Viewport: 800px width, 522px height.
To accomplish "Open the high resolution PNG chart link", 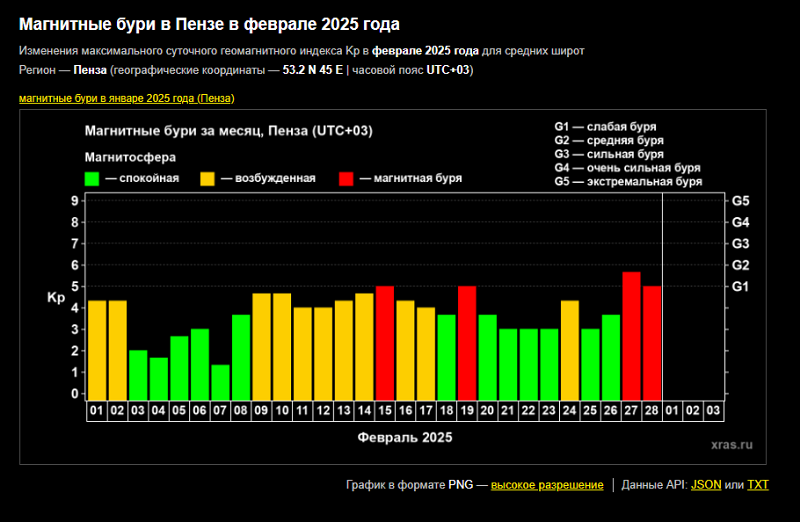I will (546, 485).
